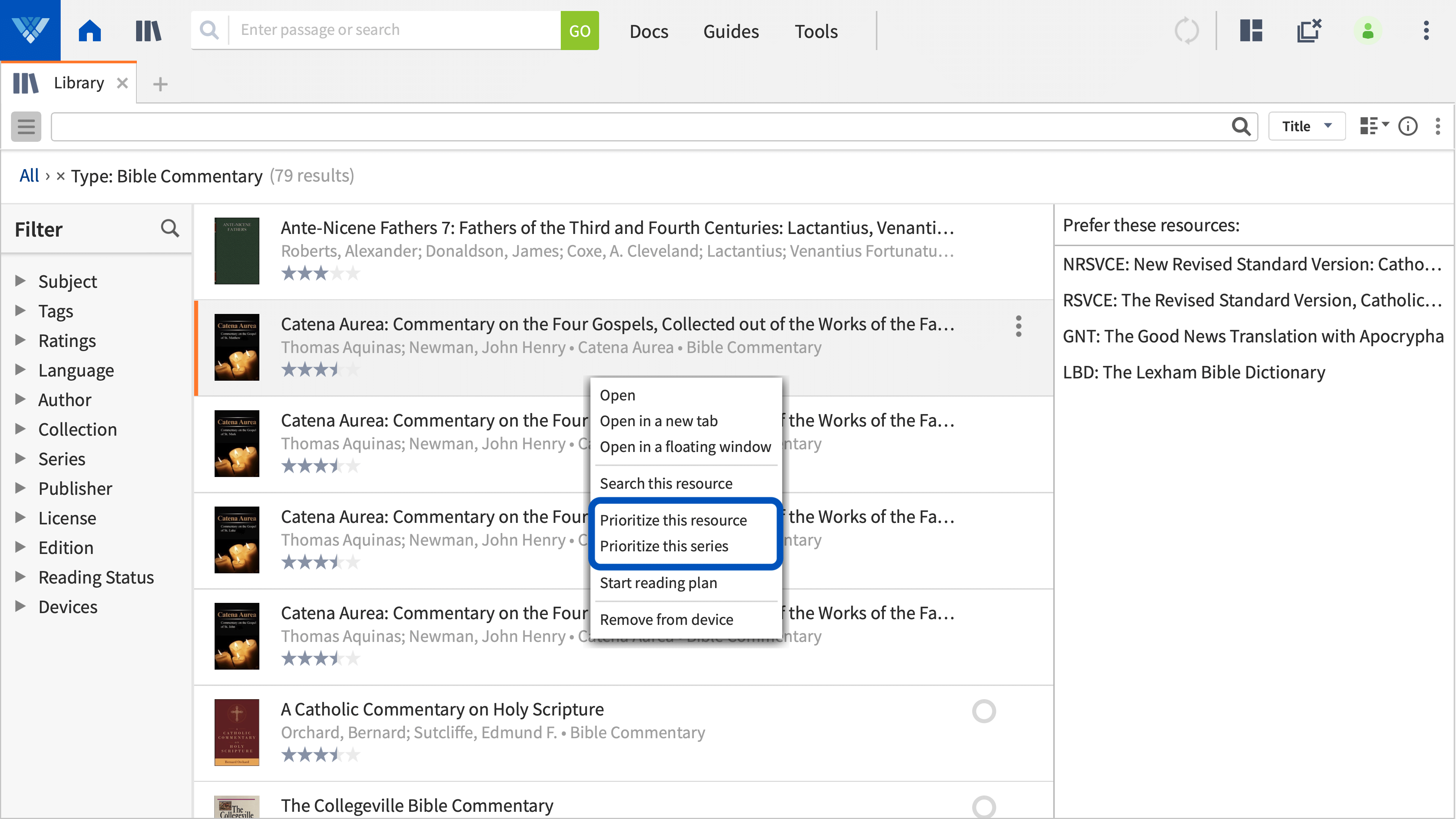Click the selected Catena Aurea cover thumbnail
The image size is (1456, 819).
[x=237, y=347]
